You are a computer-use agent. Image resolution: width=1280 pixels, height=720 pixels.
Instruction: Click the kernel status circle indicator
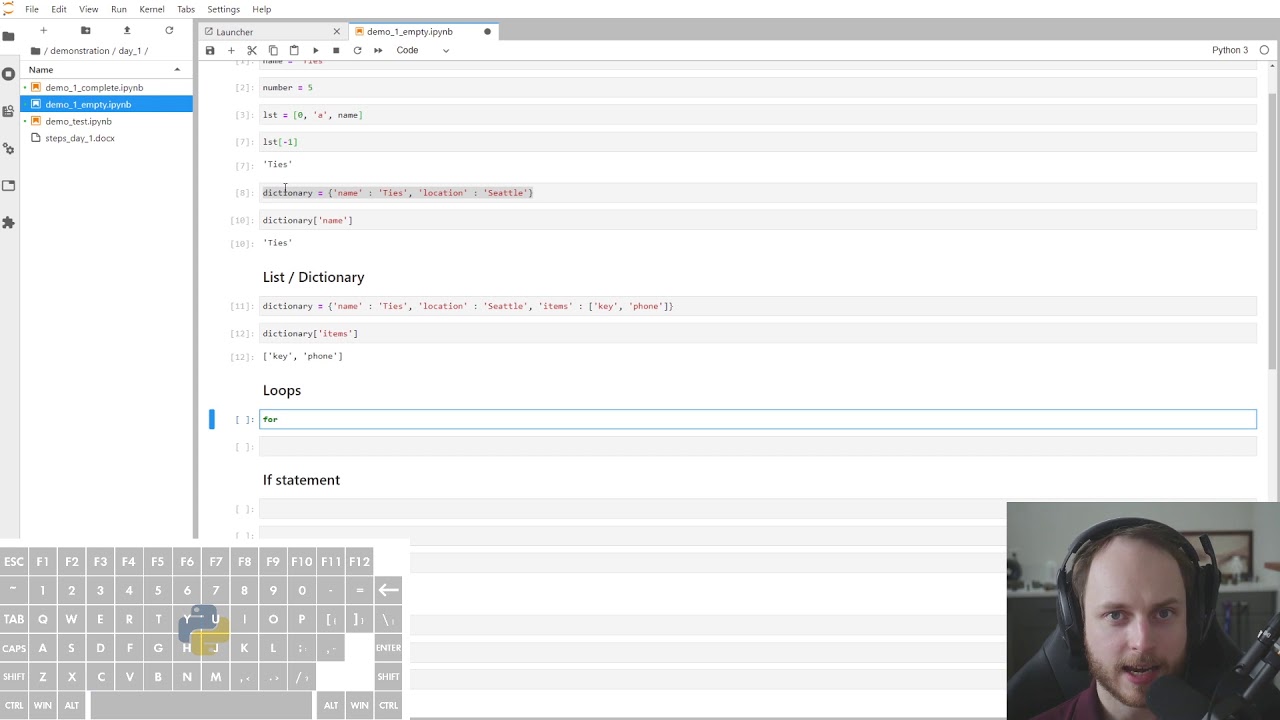[1264, 50]
